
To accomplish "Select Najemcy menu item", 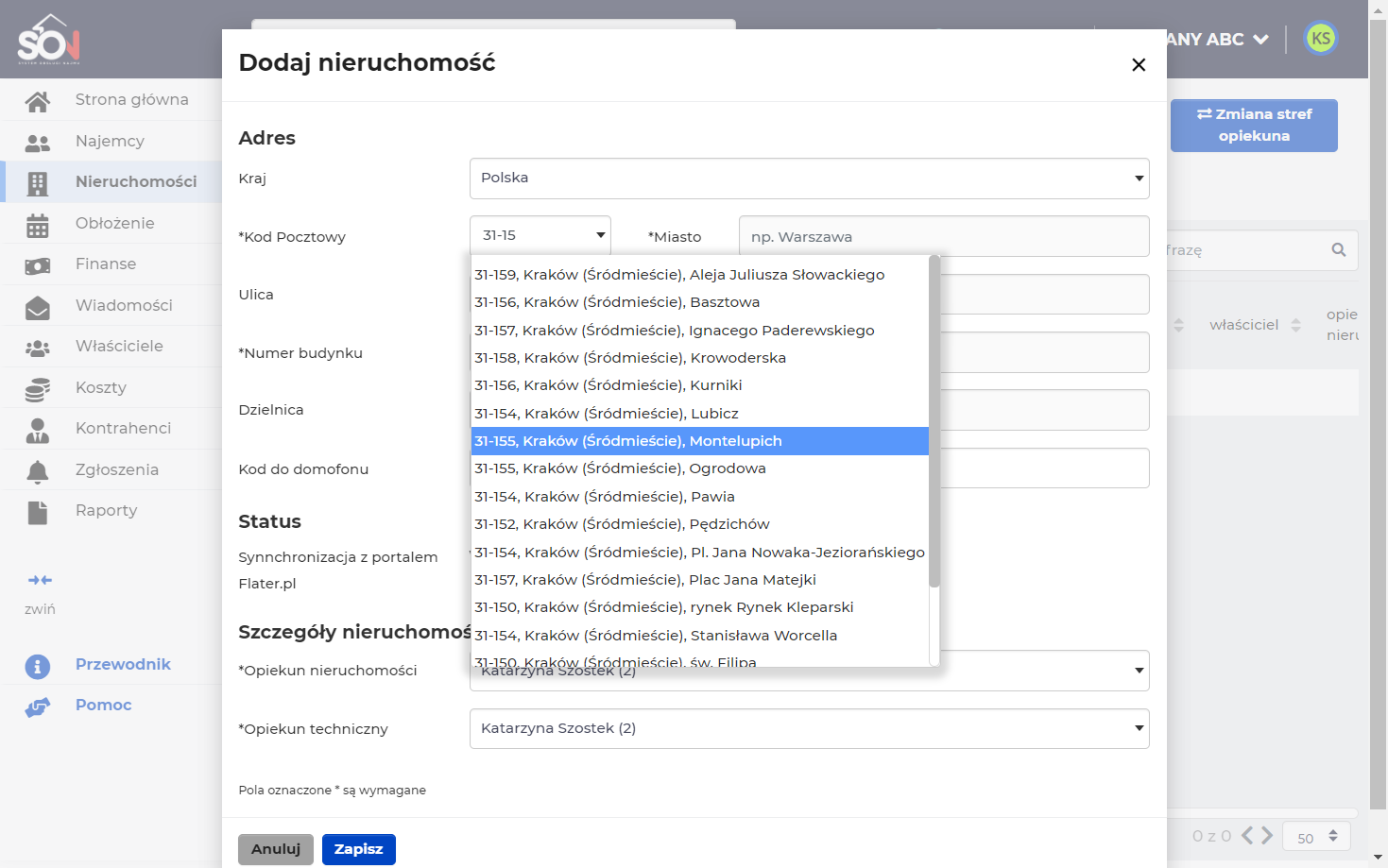I will click(x=111, y=142).
